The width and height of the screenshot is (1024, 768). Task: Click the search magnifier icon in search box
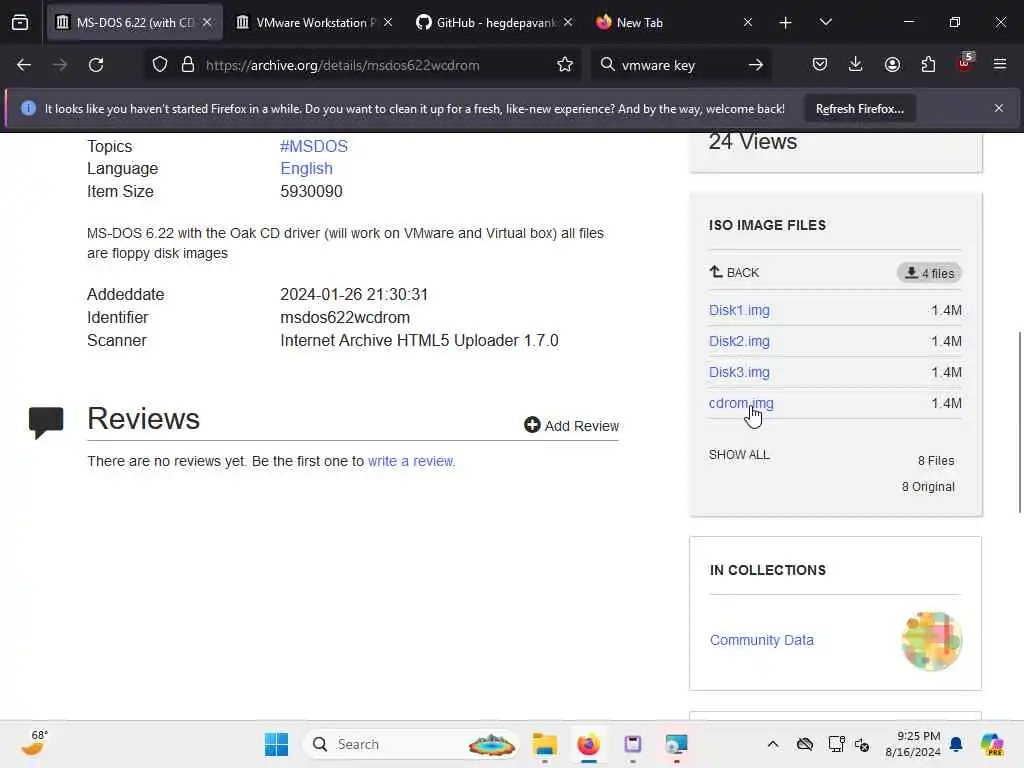pos(607,65)
